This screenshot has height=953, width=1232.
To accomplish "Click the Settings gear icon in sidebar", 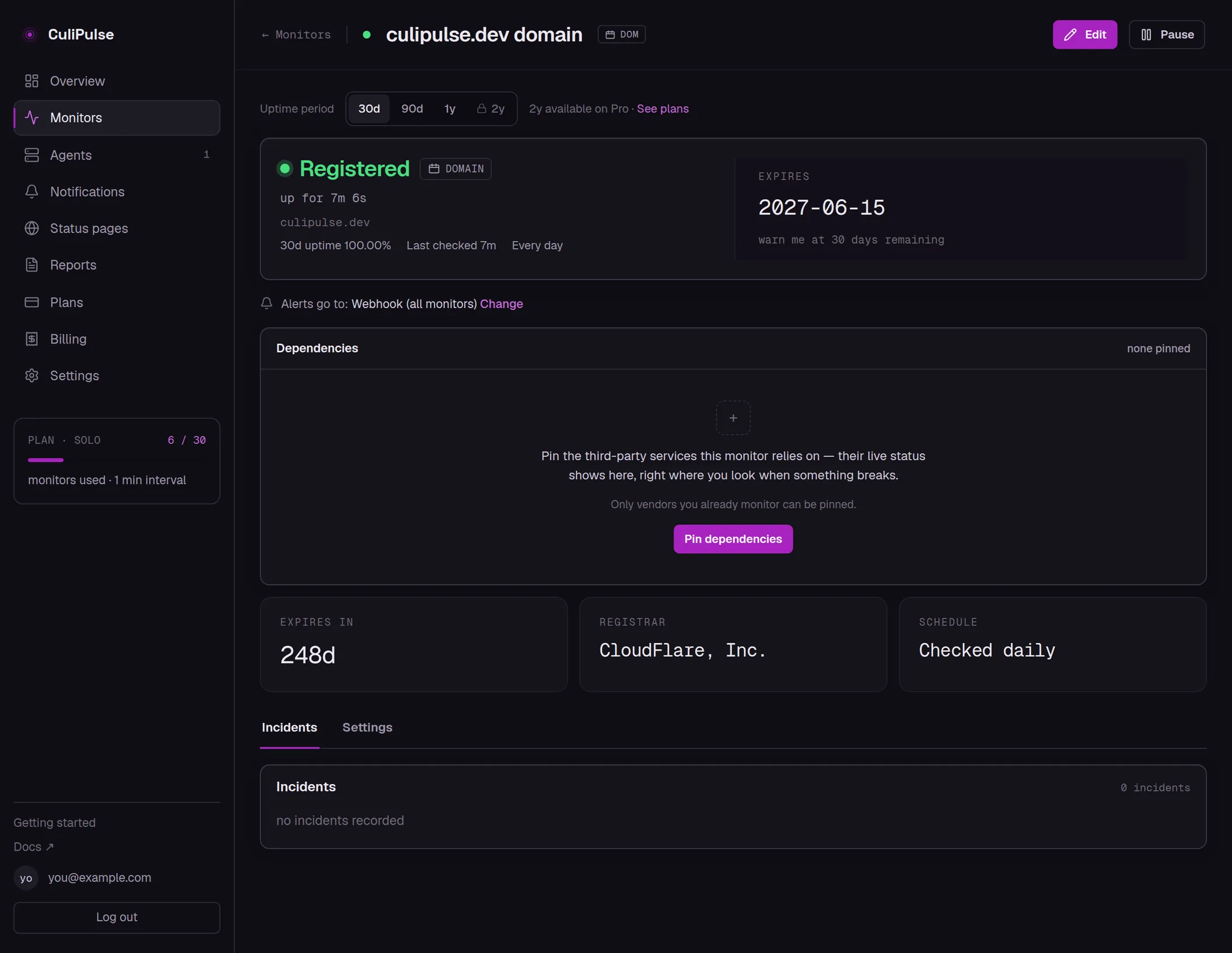I will pos(31,375).
